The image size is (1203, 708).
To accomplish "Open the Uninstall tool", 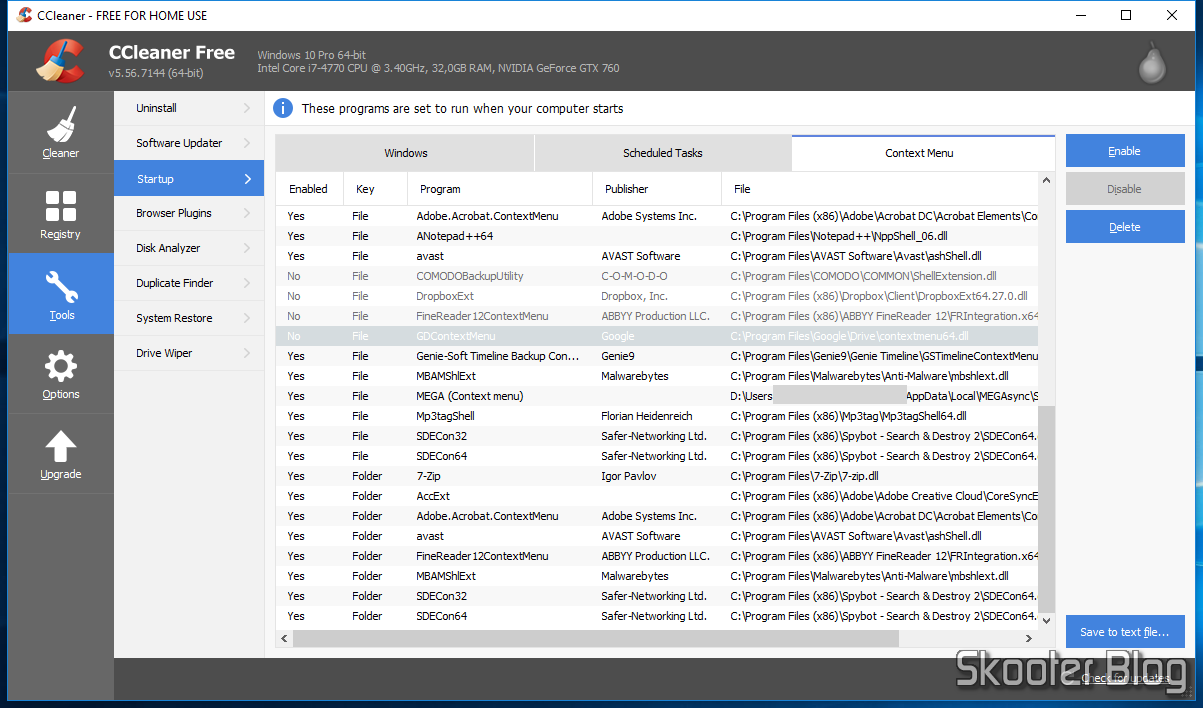I will (x=189, y=108).
